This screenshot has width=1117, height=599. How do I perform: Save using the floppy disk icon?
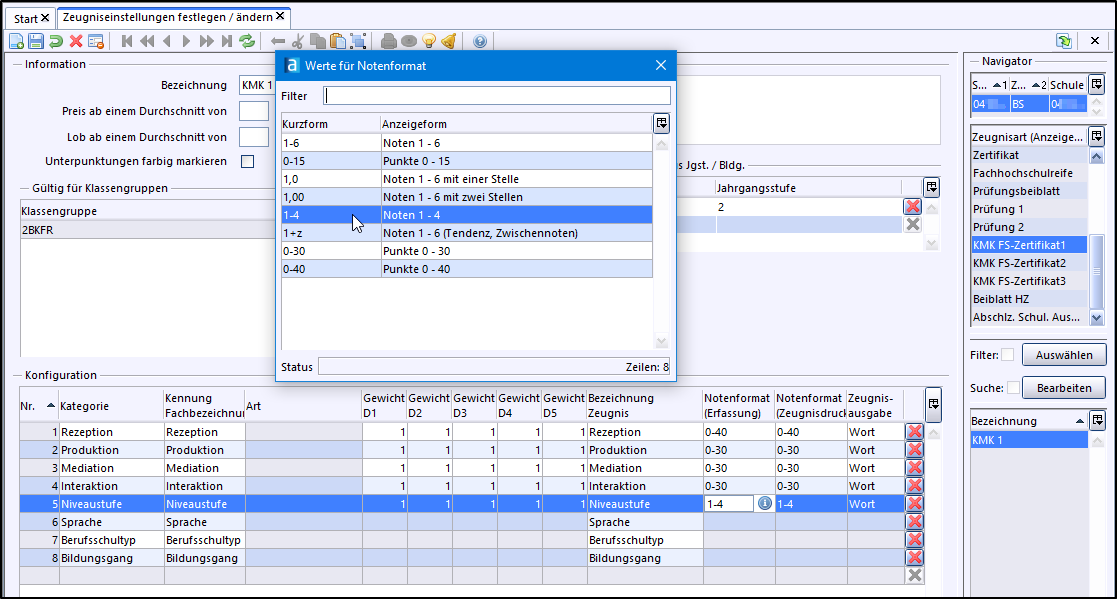tap(36, 41)
